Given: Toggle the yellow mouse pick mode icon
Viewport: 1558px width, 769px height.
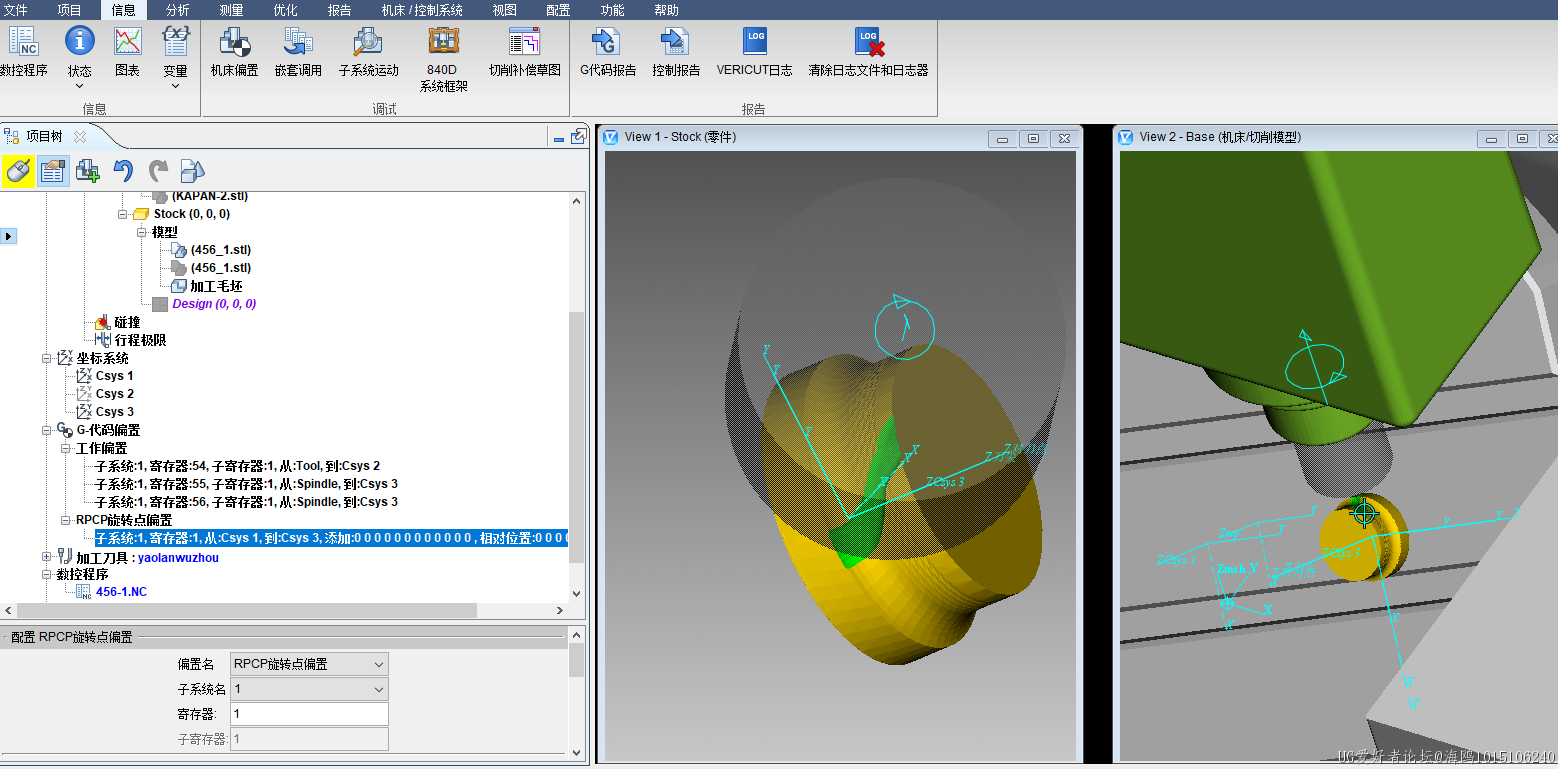Looking at the screenshot, I should [17, 171].
